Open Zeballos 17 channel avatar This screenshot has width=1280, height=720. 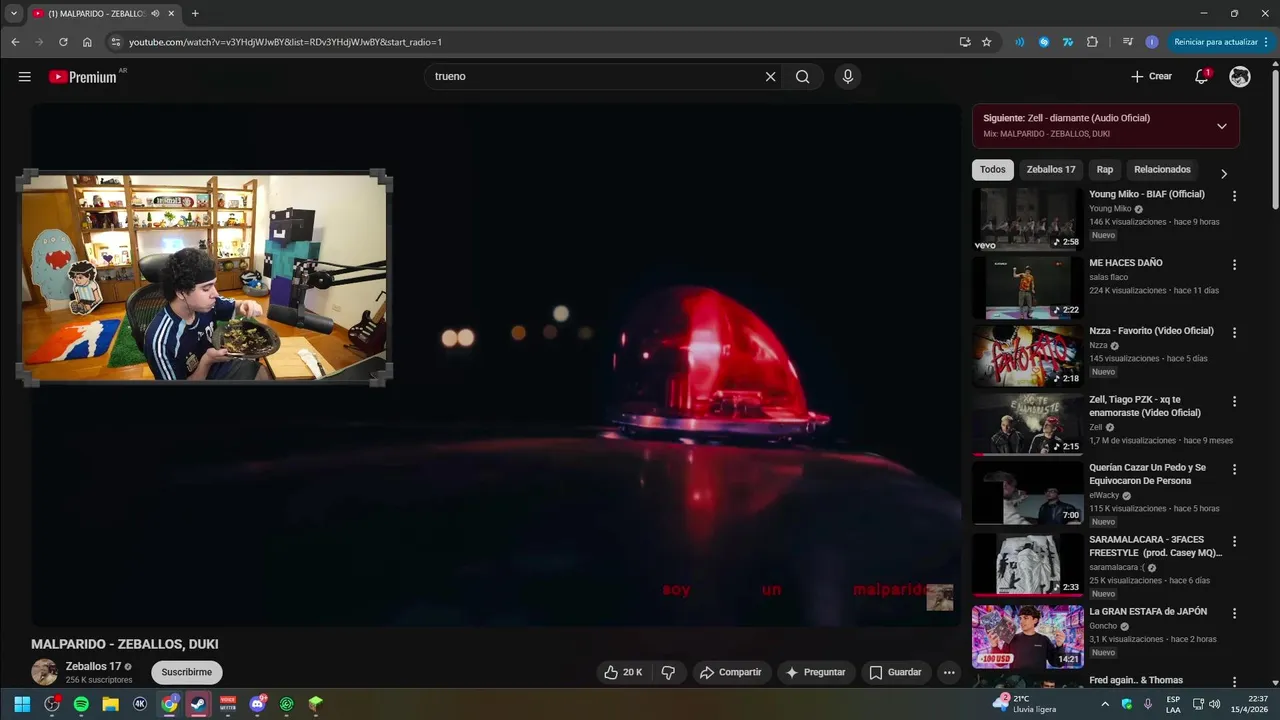click(x=44, y=672)
